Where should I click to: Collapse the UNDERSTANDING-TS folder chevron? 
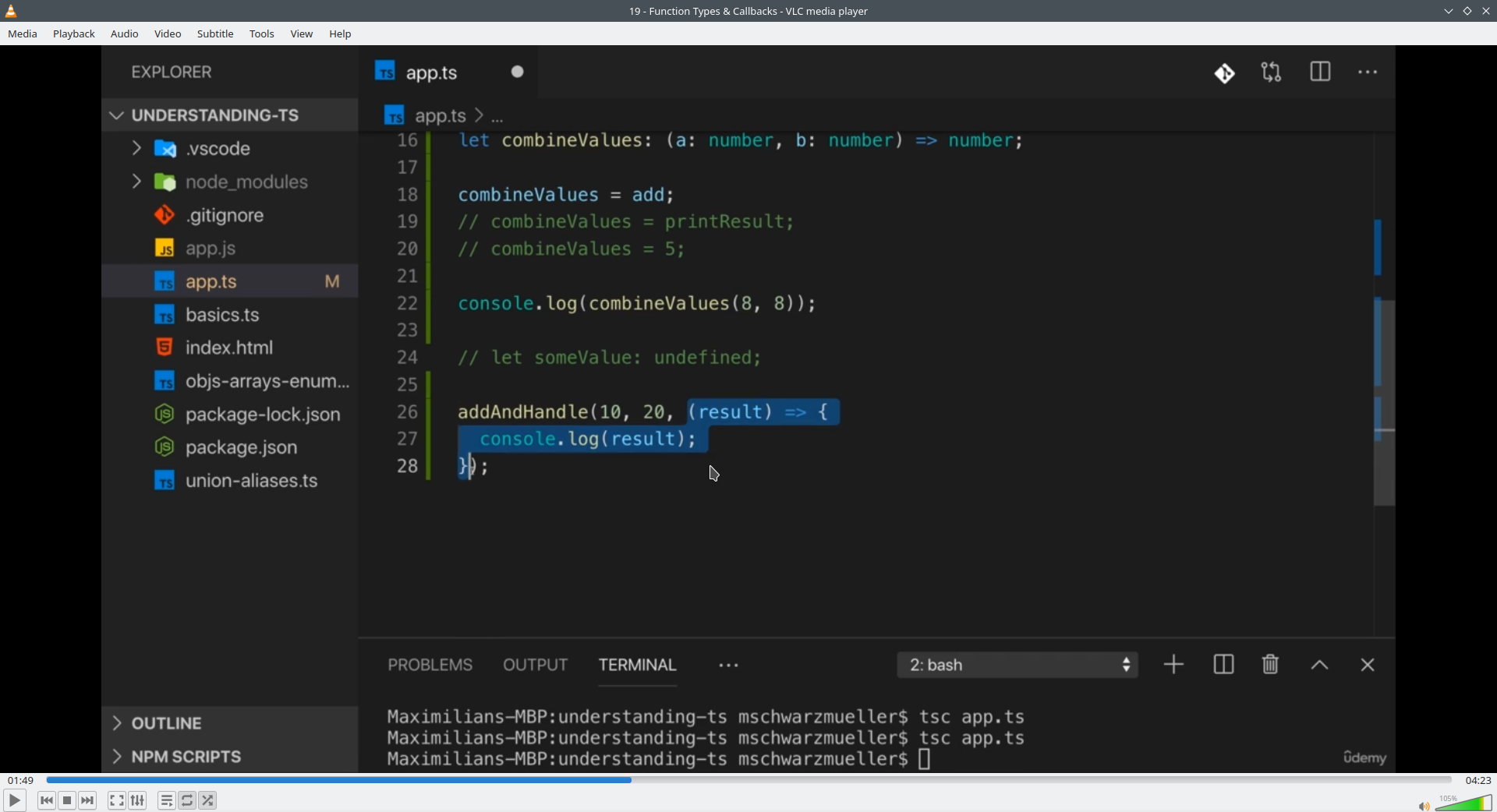[117, 115]
